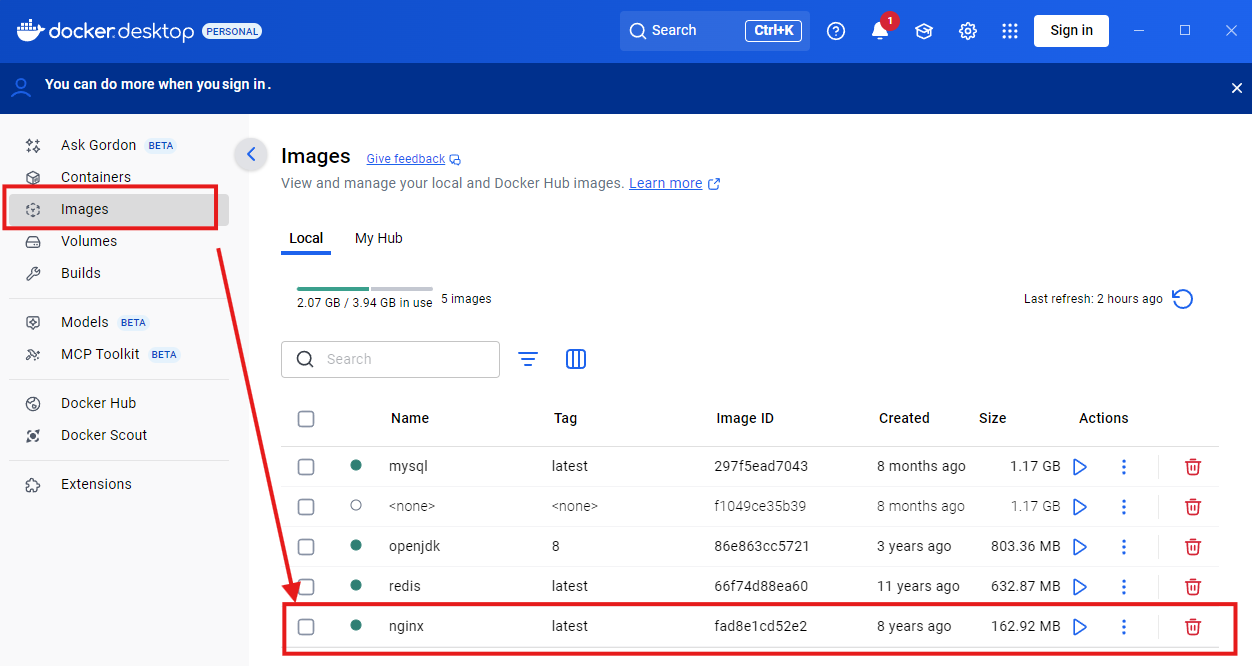This screenshot has width=1252, height=666.
Task: Open the help question mark icon
Action: click(x=836, y=31)
